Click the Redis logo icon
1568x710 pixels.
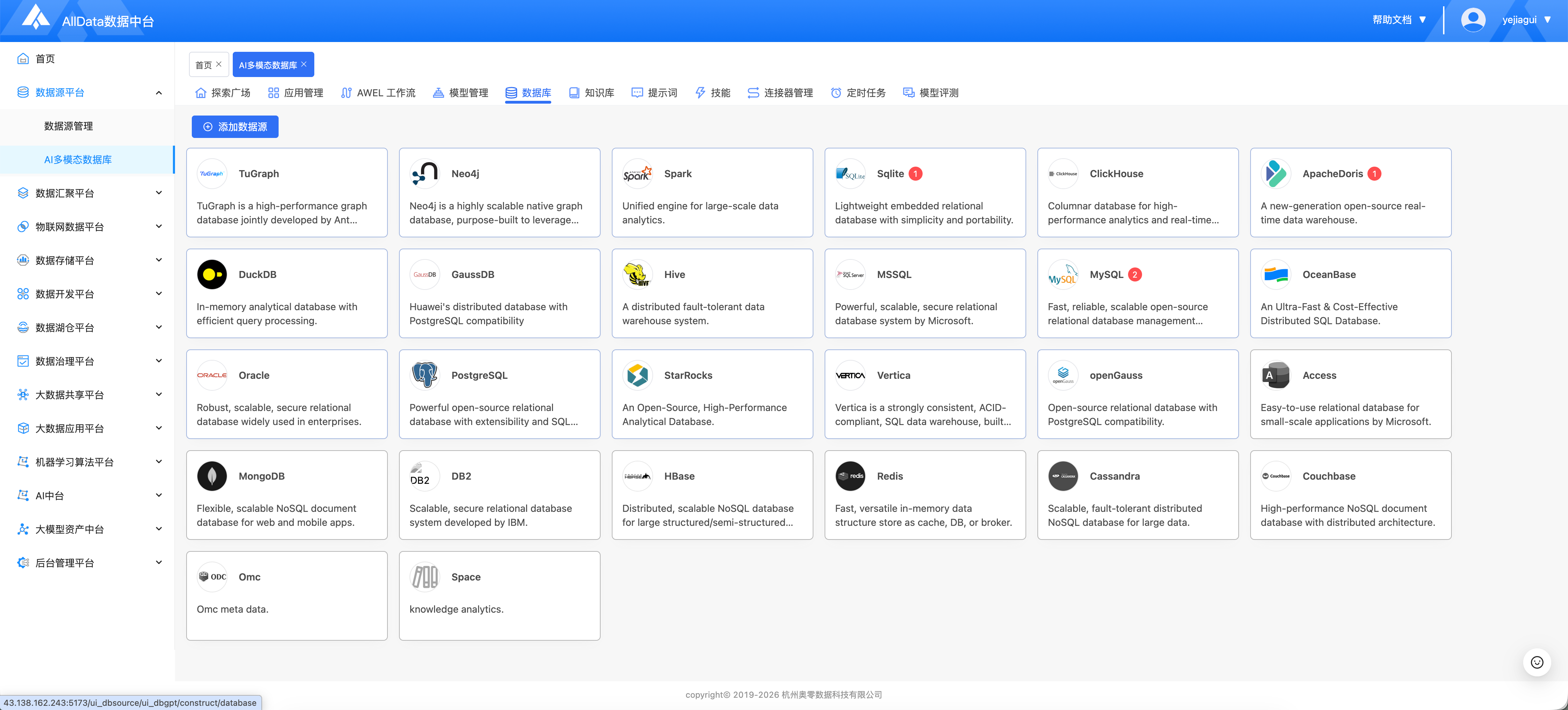click(x=850, y=476)
